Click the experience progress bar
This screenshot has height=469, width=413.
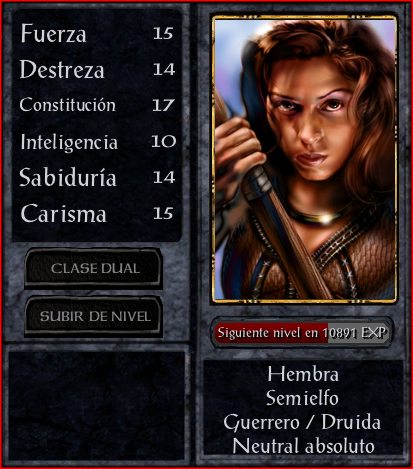pyautogui.click(x=302, y=333)
